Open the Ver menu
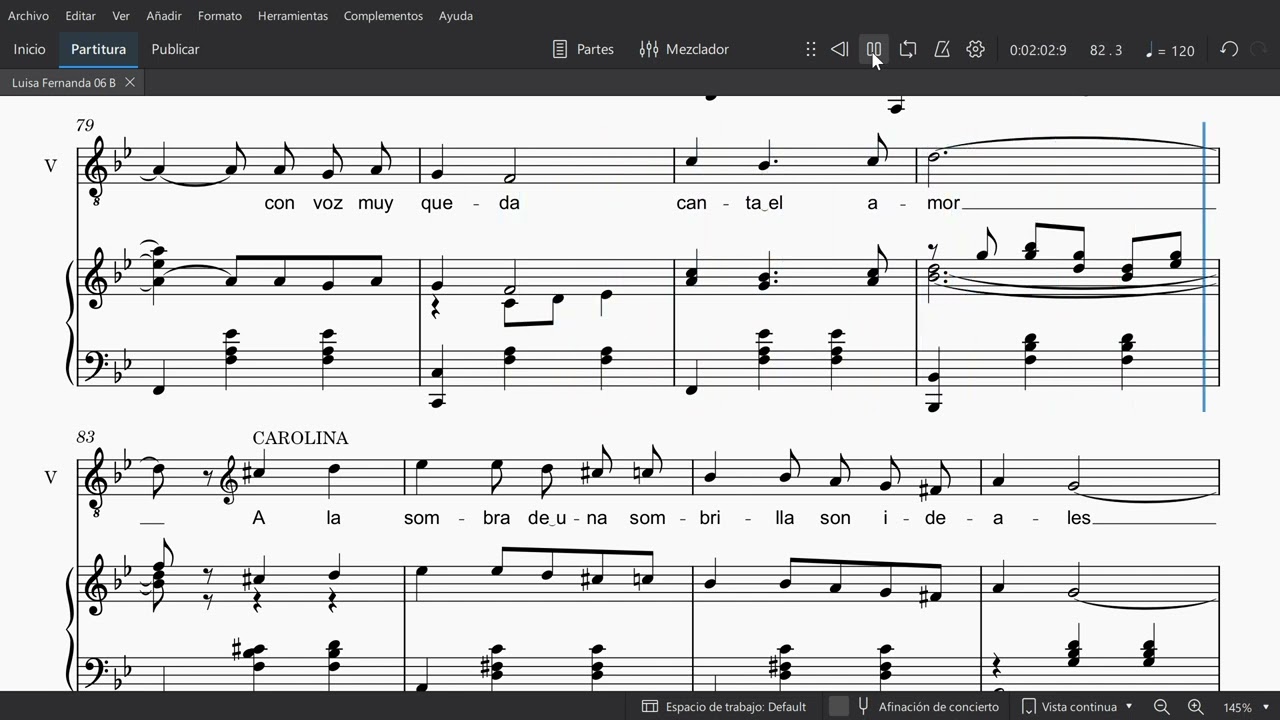1280x720 pixels. point(121,16)
